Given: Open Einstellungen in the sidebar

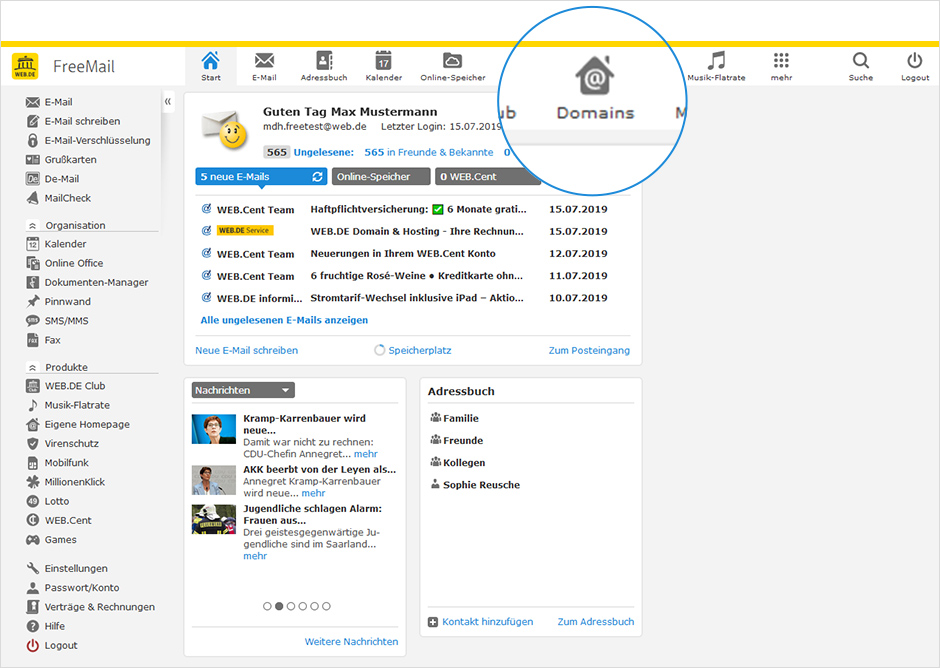Looking at the screenshot, I should (x=67, y=568).
